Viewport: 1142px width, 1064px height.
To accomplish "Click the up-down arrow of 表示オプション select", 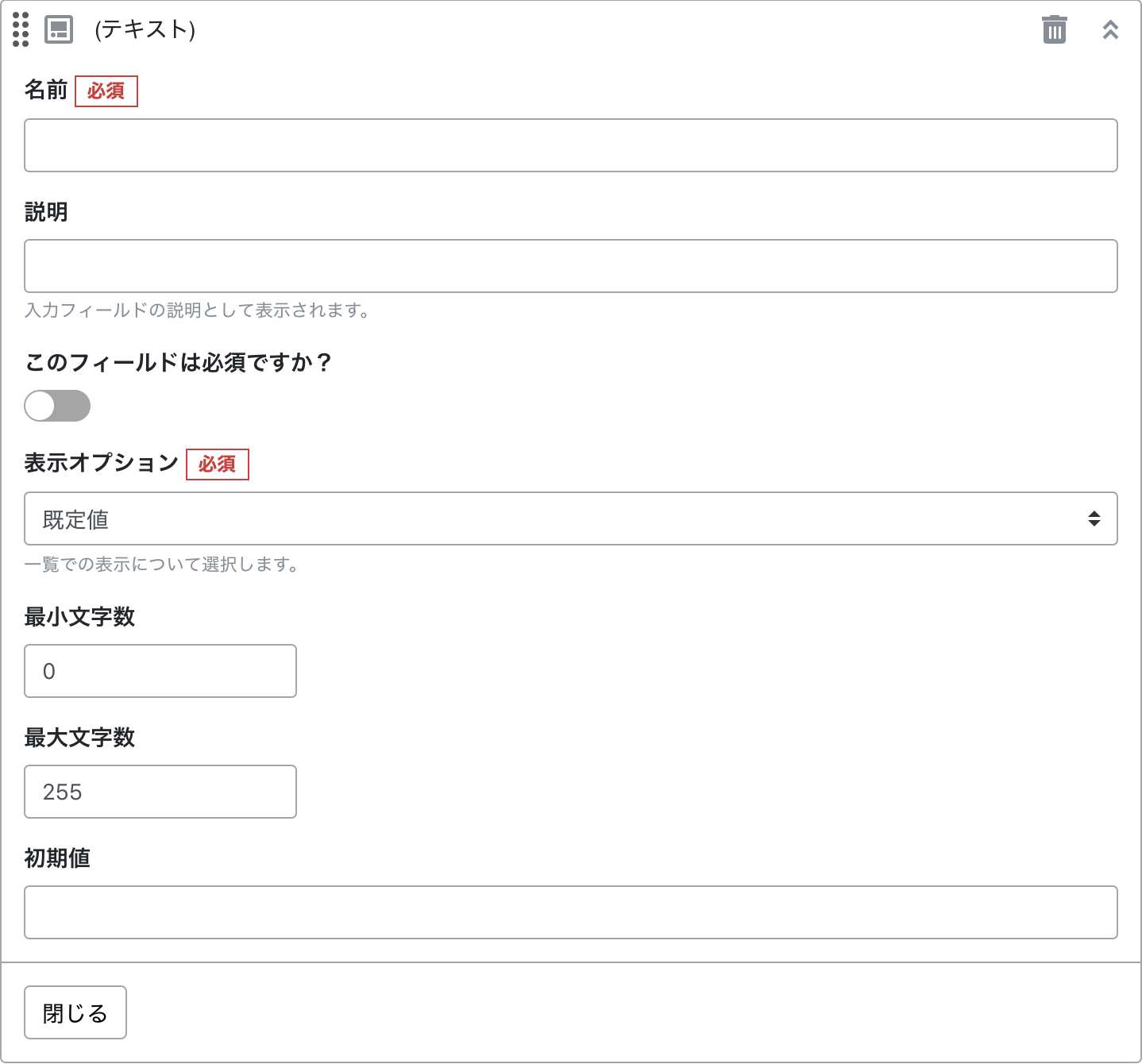I will (1094, 519).
